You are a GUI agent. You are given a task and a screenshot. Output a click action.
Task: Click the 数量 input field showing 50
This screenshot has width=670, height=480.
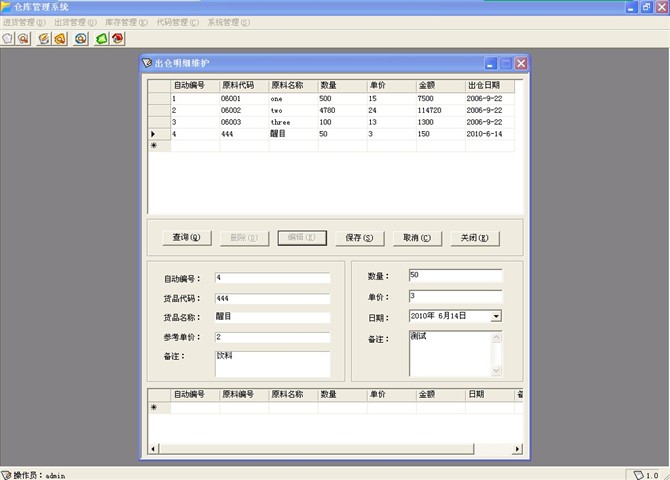455,276
